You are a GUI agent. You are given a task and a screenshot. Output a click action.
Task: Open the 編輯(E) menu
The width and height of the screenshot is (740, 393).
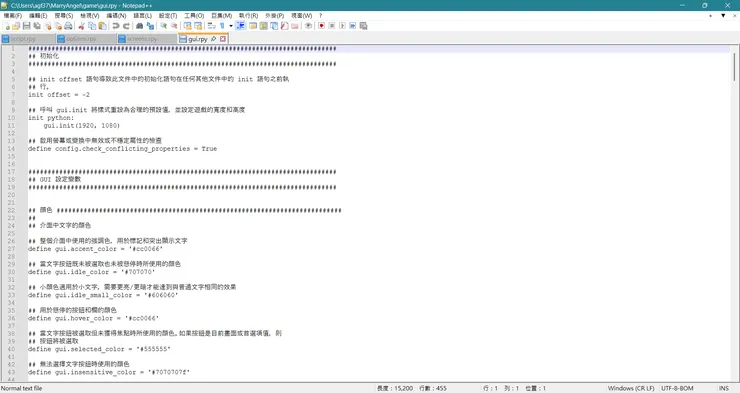pyautogui.click(x=38, y=16)
